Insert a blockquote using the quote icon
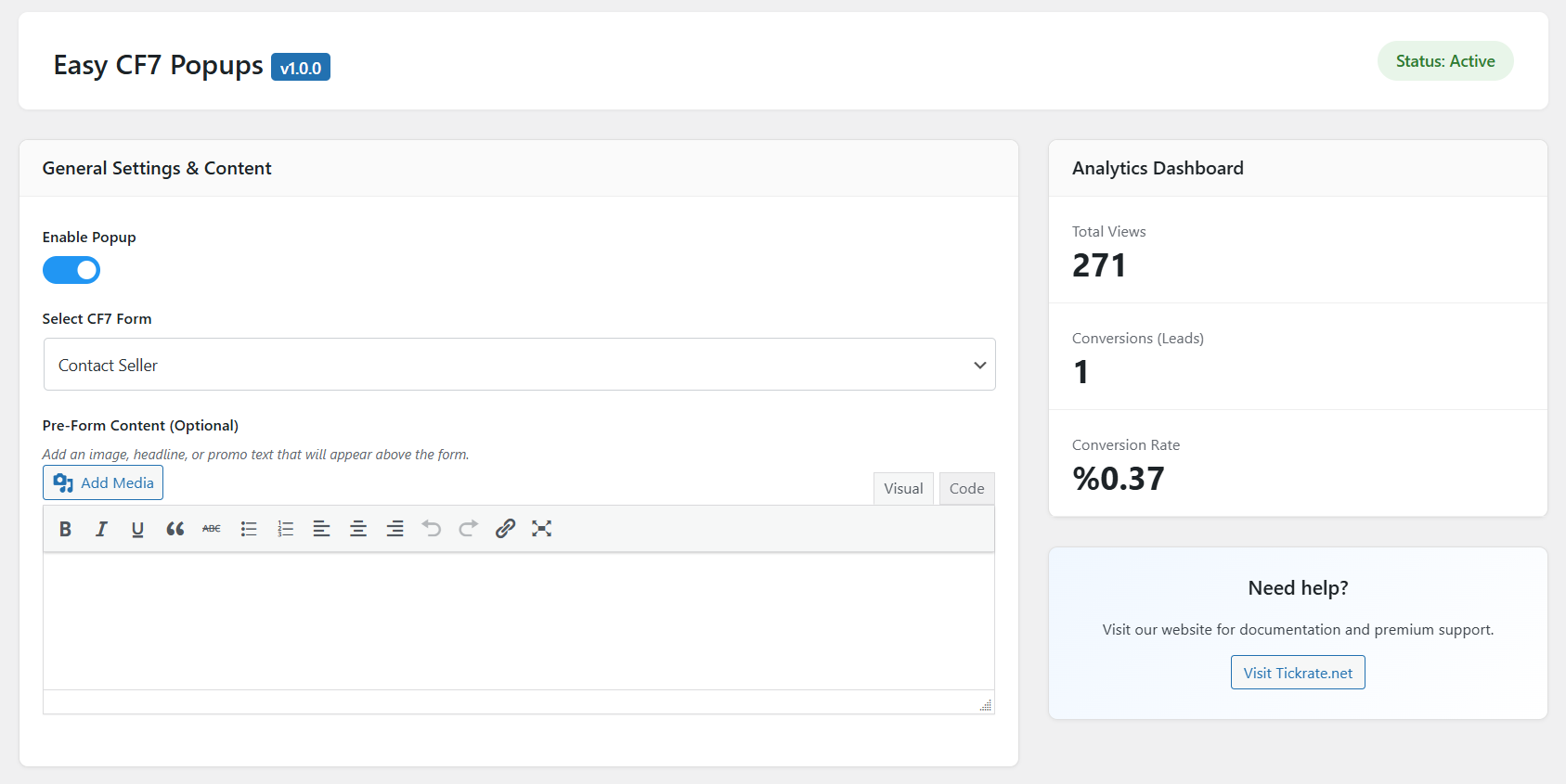 (175, 529)
